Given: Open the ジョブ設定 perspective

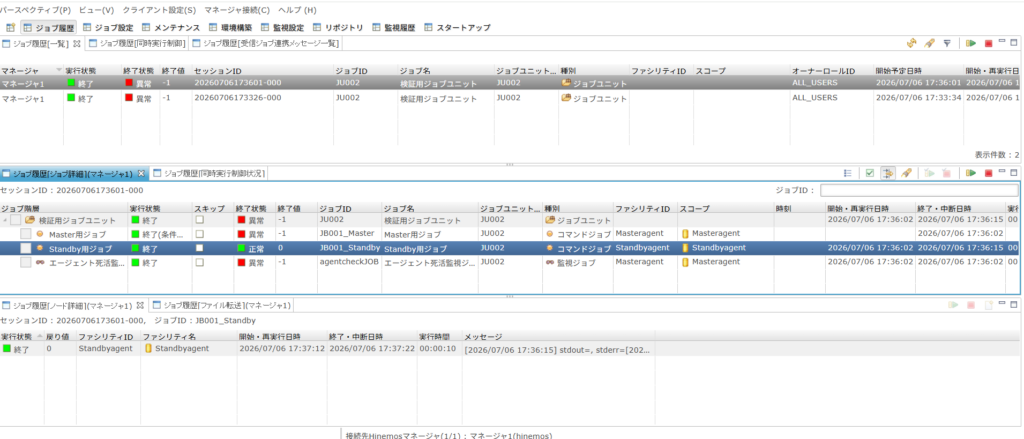Looking at the screenshot, I should pos(107,28).
